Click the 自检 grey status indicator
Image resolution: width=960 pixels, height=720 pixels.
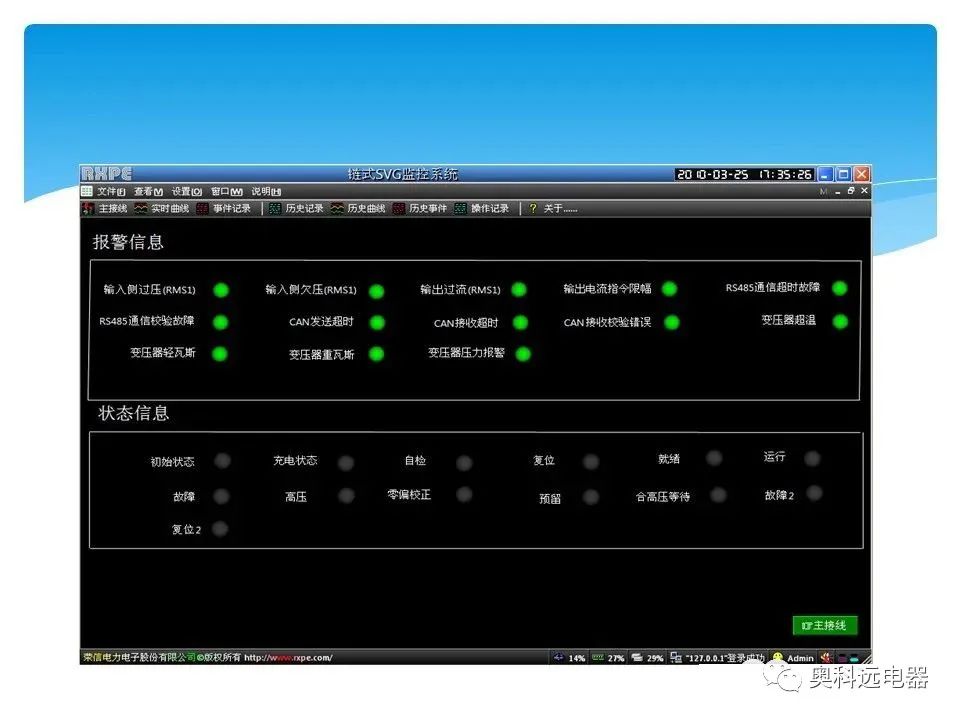[465, 463]
